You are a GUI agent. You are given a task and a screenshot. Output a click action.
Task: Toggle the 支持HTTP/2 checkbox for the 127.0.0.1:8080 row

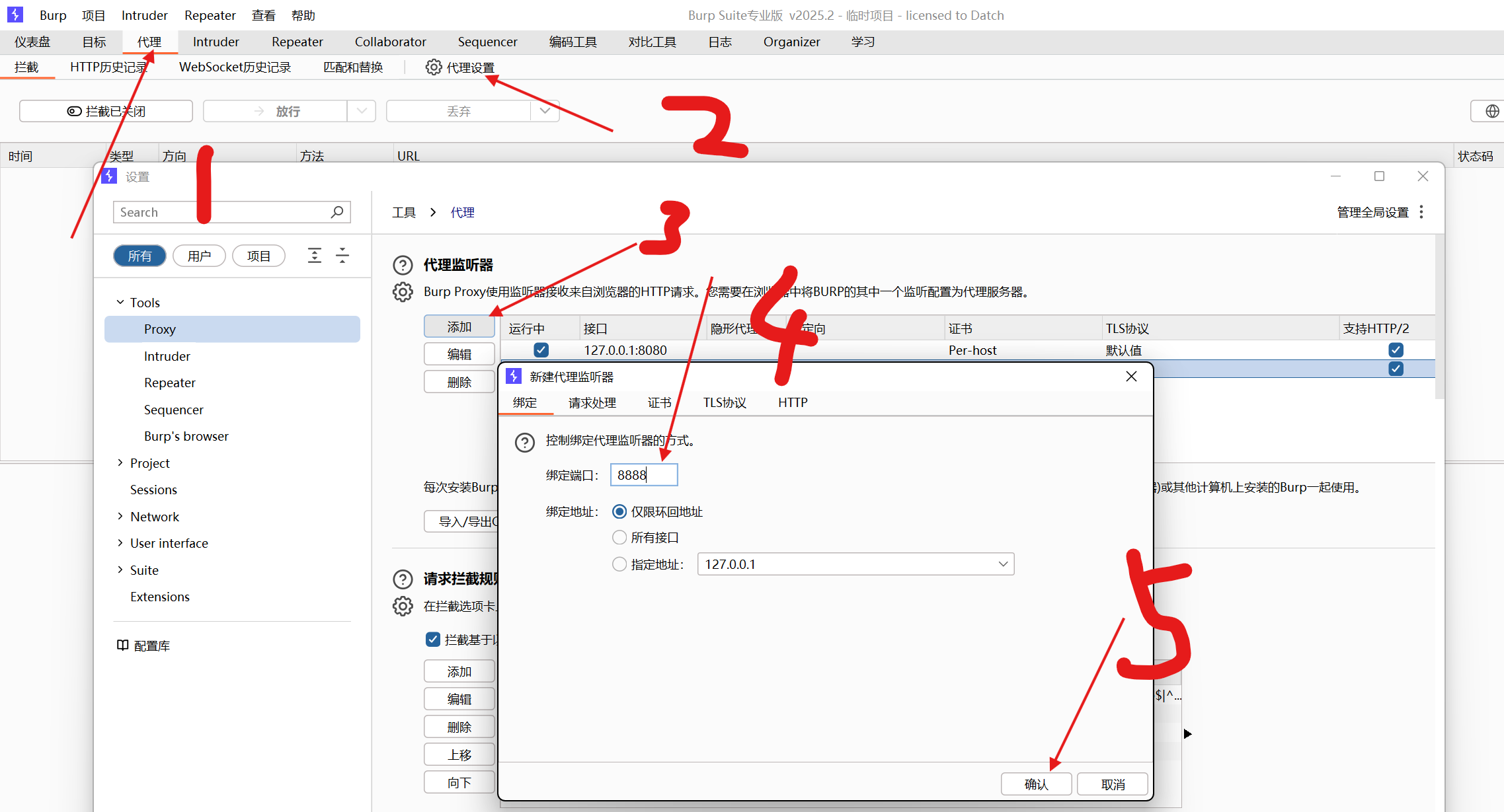1396,350
